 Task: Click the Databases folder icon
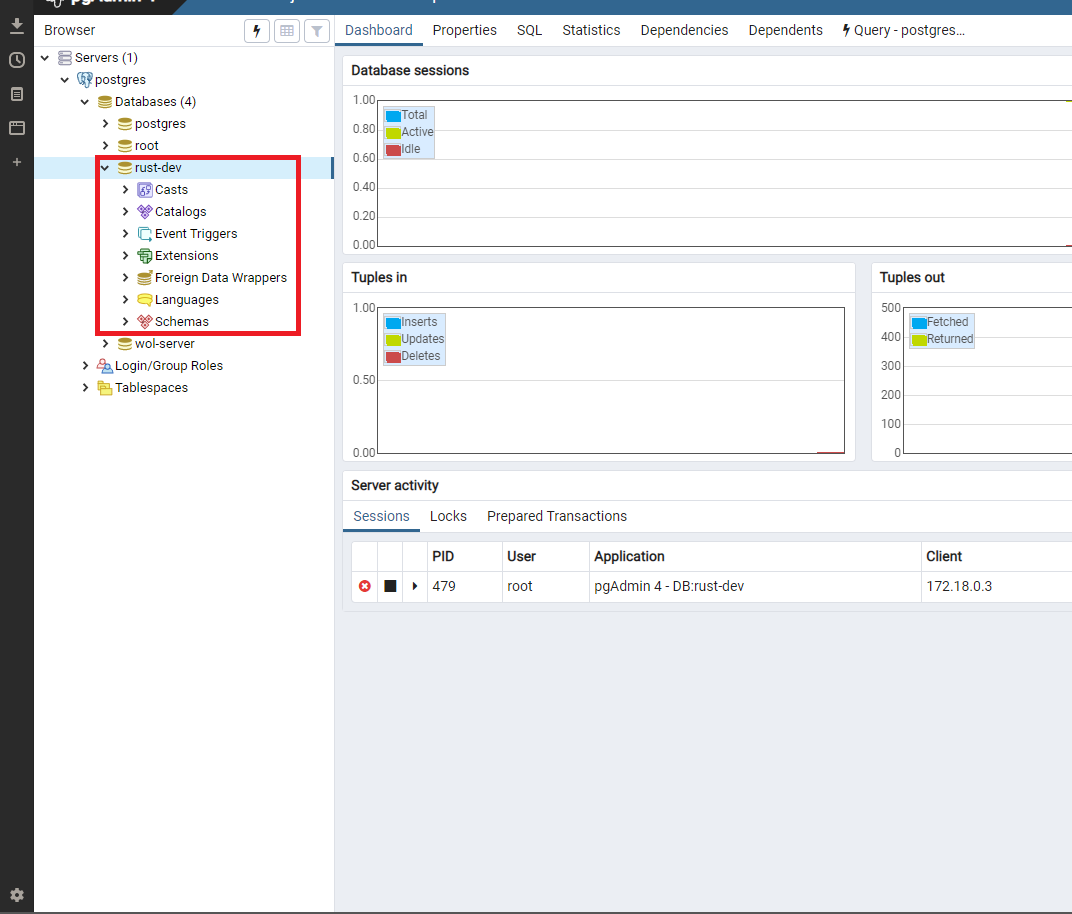(105, 102)
